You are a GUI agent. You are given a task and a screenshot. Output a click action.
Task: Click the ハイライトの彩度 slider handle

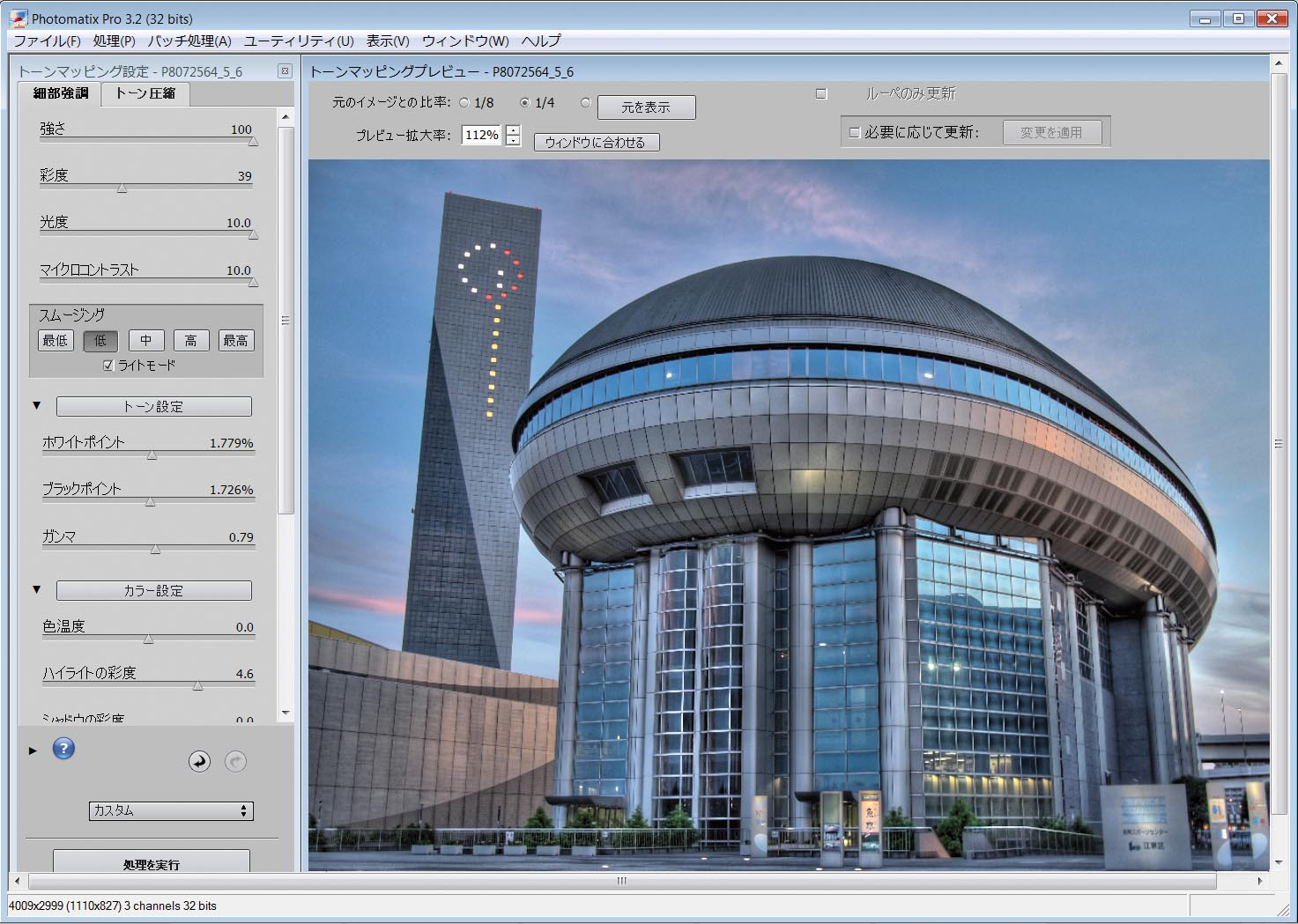coord(197,685)
